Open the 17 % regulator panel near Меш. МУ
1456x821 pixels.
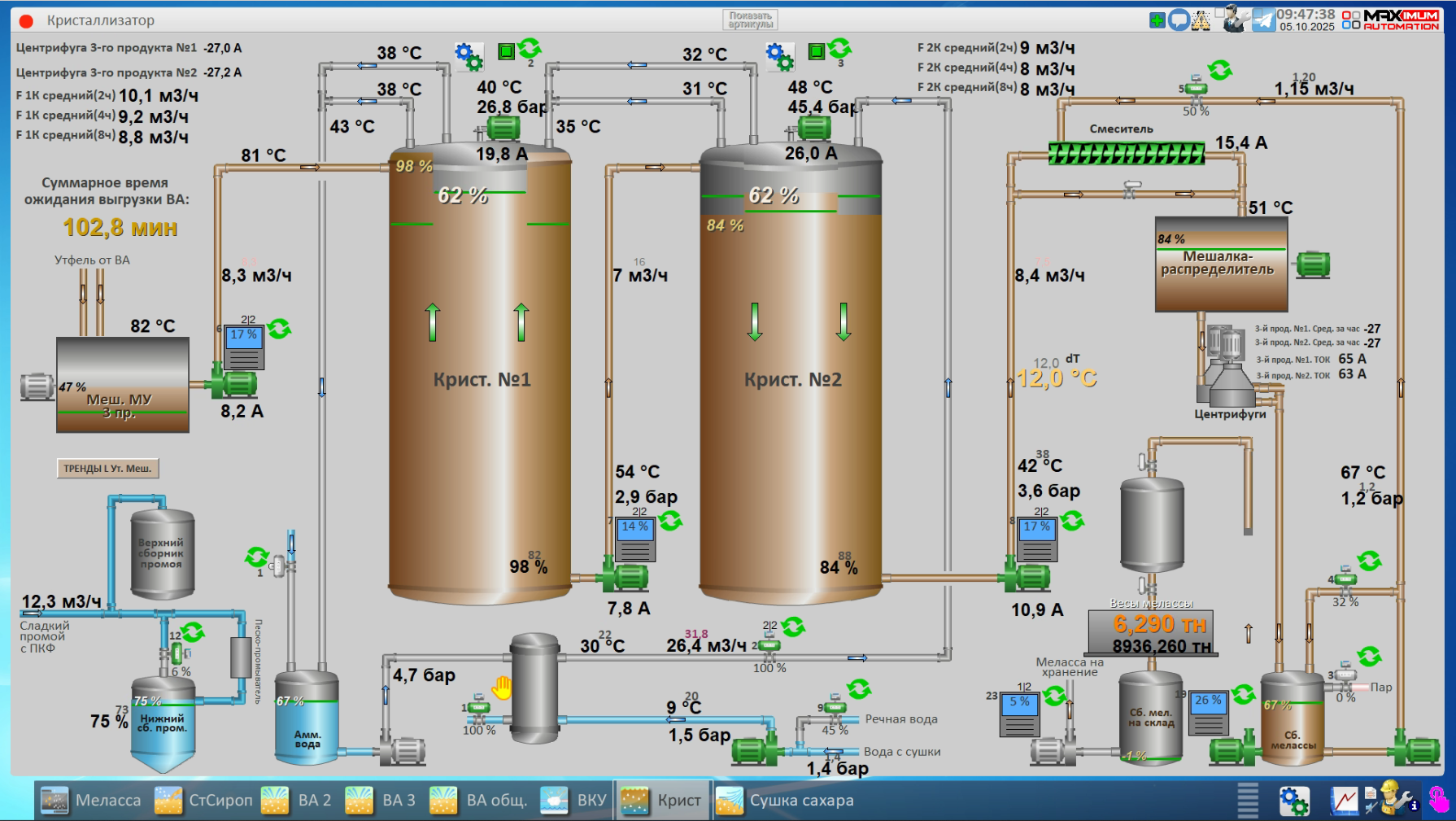[244, 347]
